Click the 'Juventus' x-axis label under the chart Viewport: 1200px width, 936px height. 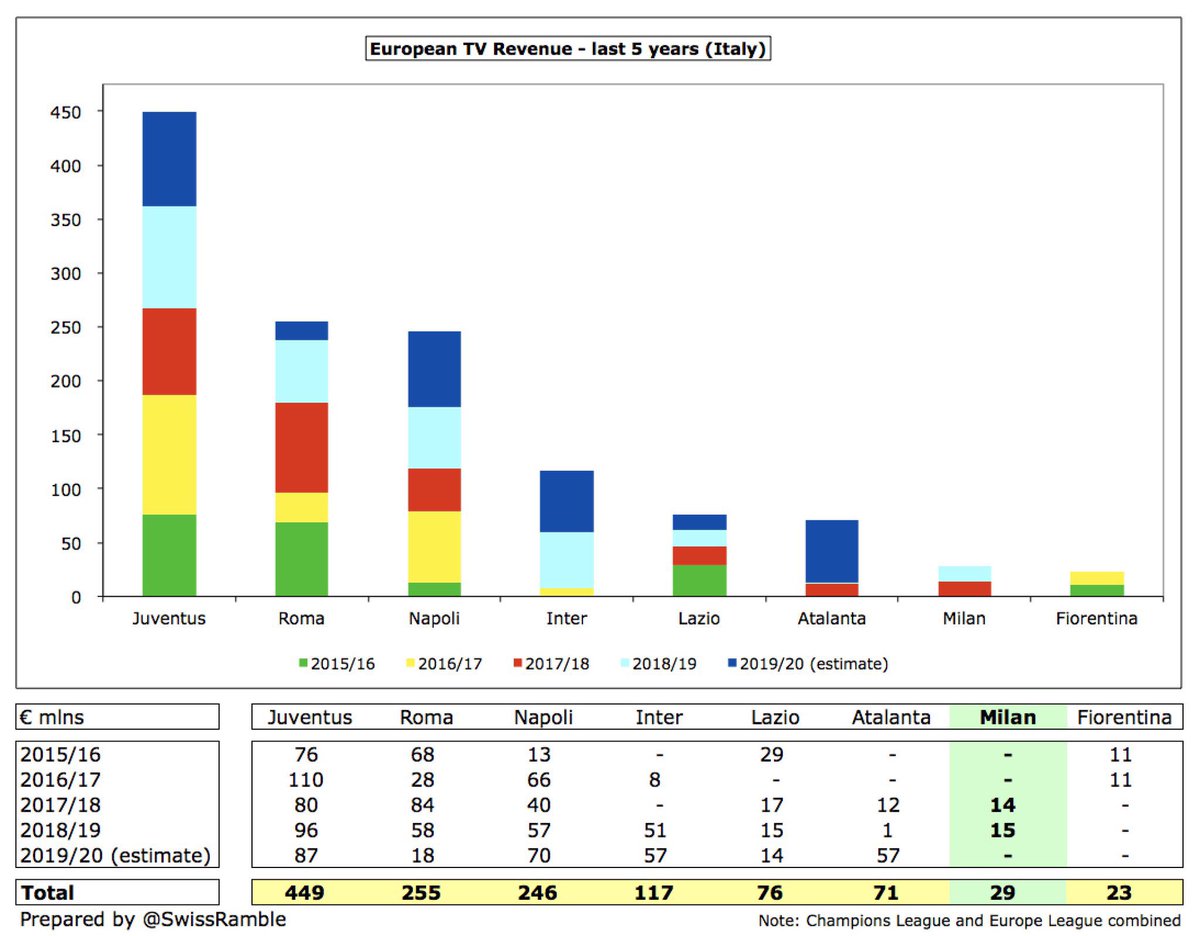[169, 618]
